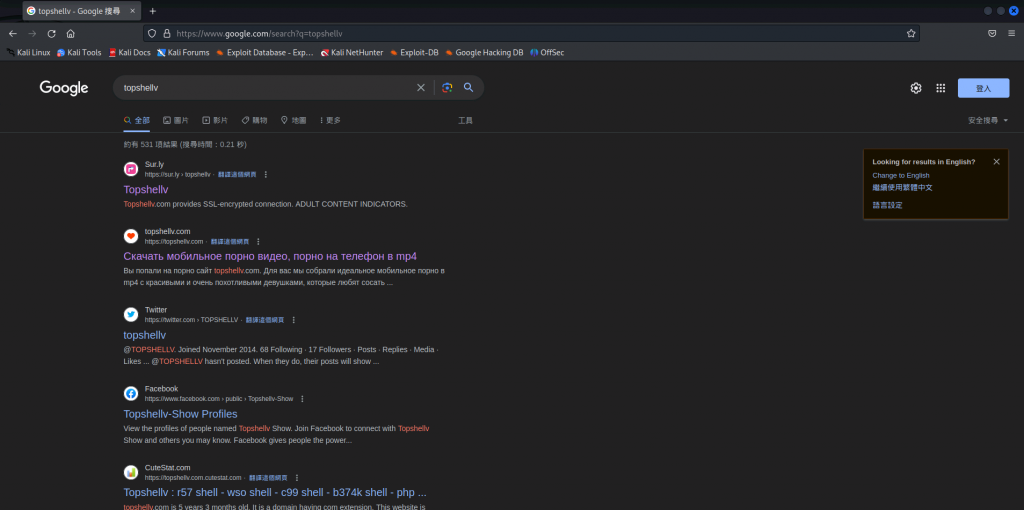Open the browser home page icon
Viewport: 1024px width, 510px height.
click(71, 33)
